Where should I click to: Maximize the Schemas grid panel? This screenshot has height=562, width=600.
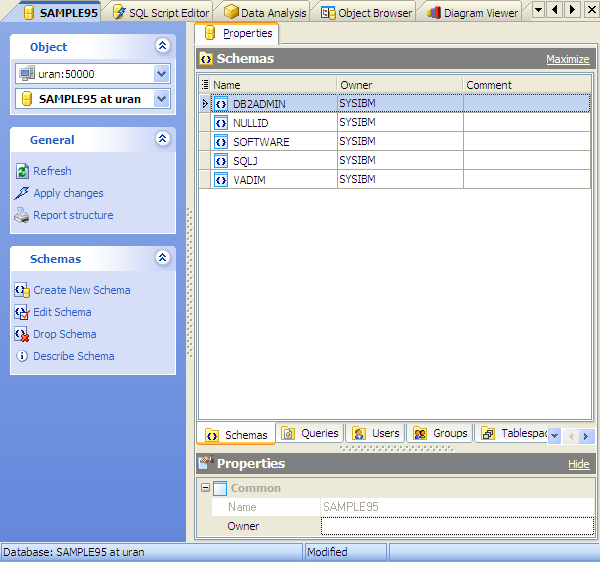(567, 60)
